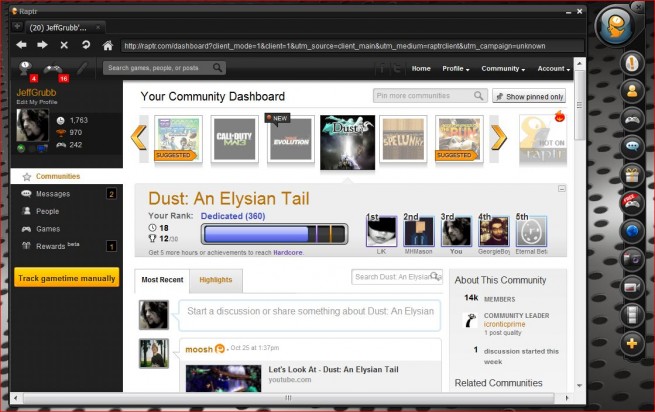Switch to the Most Recent tab
655x412 pixels.
(x=162, y=280)
